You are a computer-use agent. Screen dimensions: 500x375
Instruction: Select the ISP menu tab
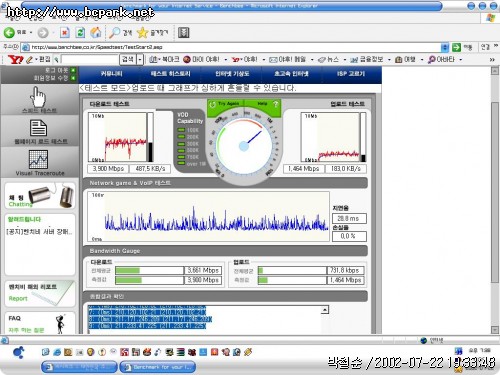pyautogui.click(x=351, y=74)
